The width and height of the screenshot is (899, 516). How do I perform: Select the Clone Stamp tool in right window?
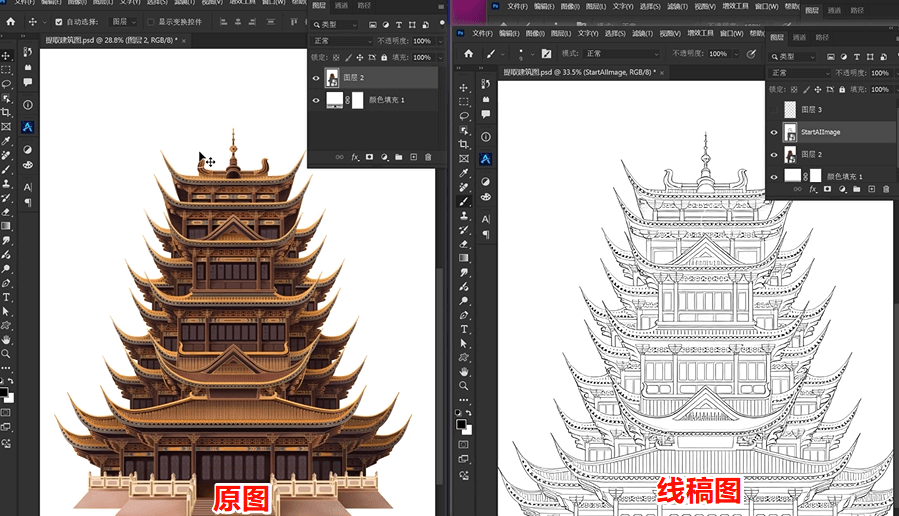[x=464, y=216]
